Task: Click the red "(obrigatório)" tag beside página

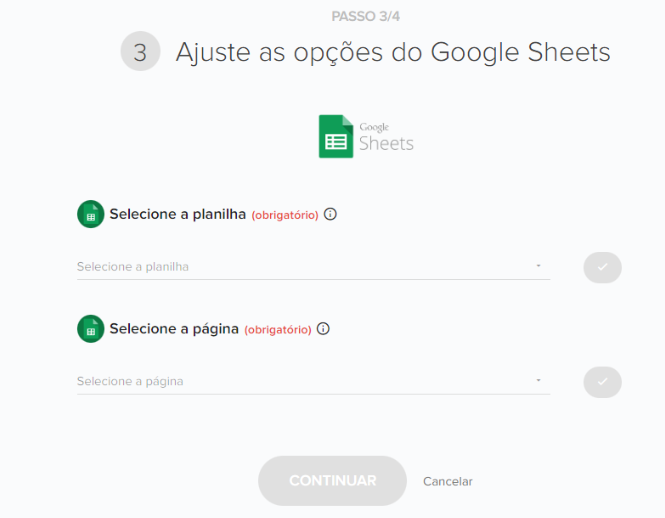Action: tap(278, 329)
